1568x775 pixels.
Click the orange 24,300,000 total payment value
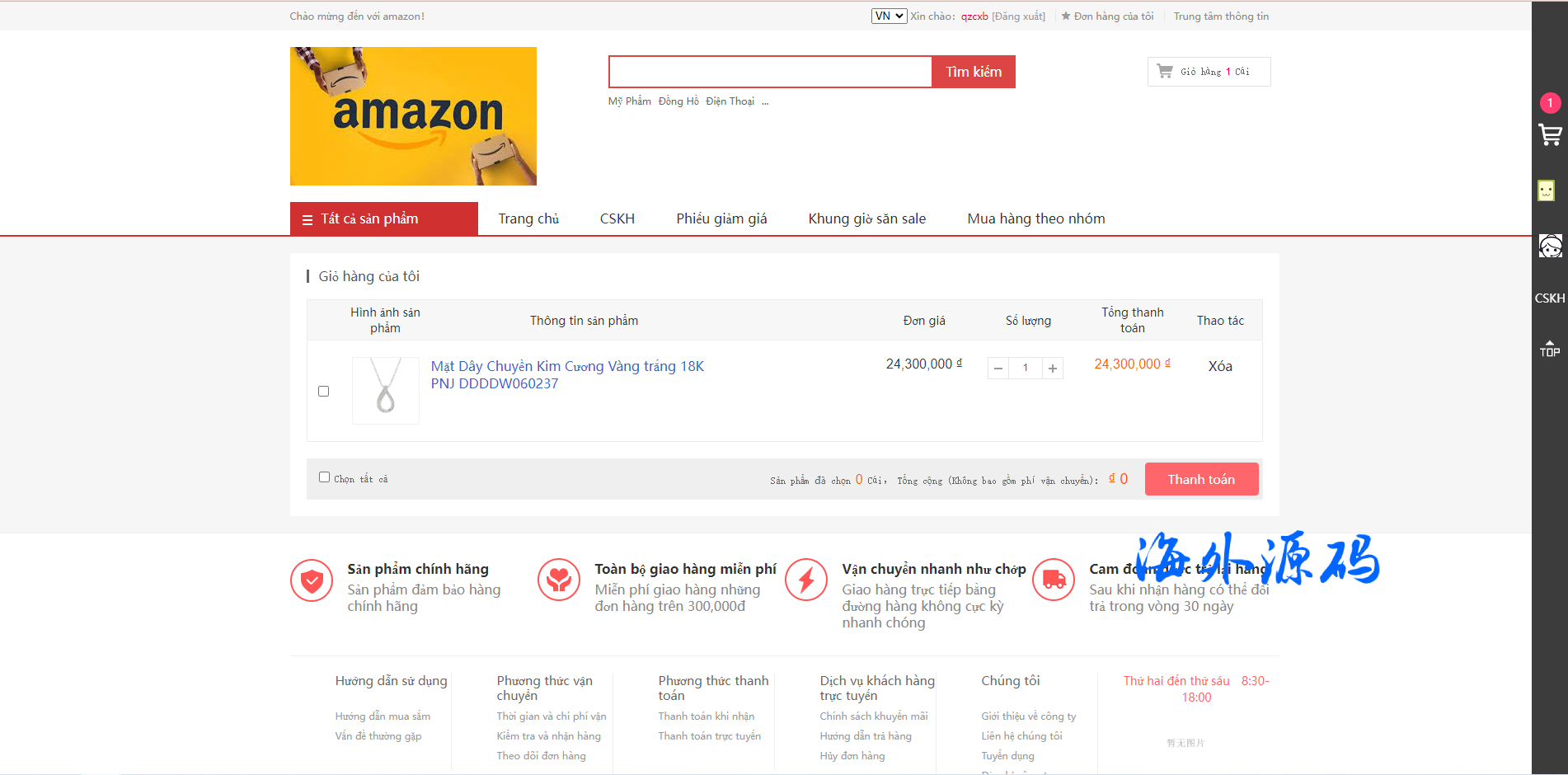(x=1133, y=364)
